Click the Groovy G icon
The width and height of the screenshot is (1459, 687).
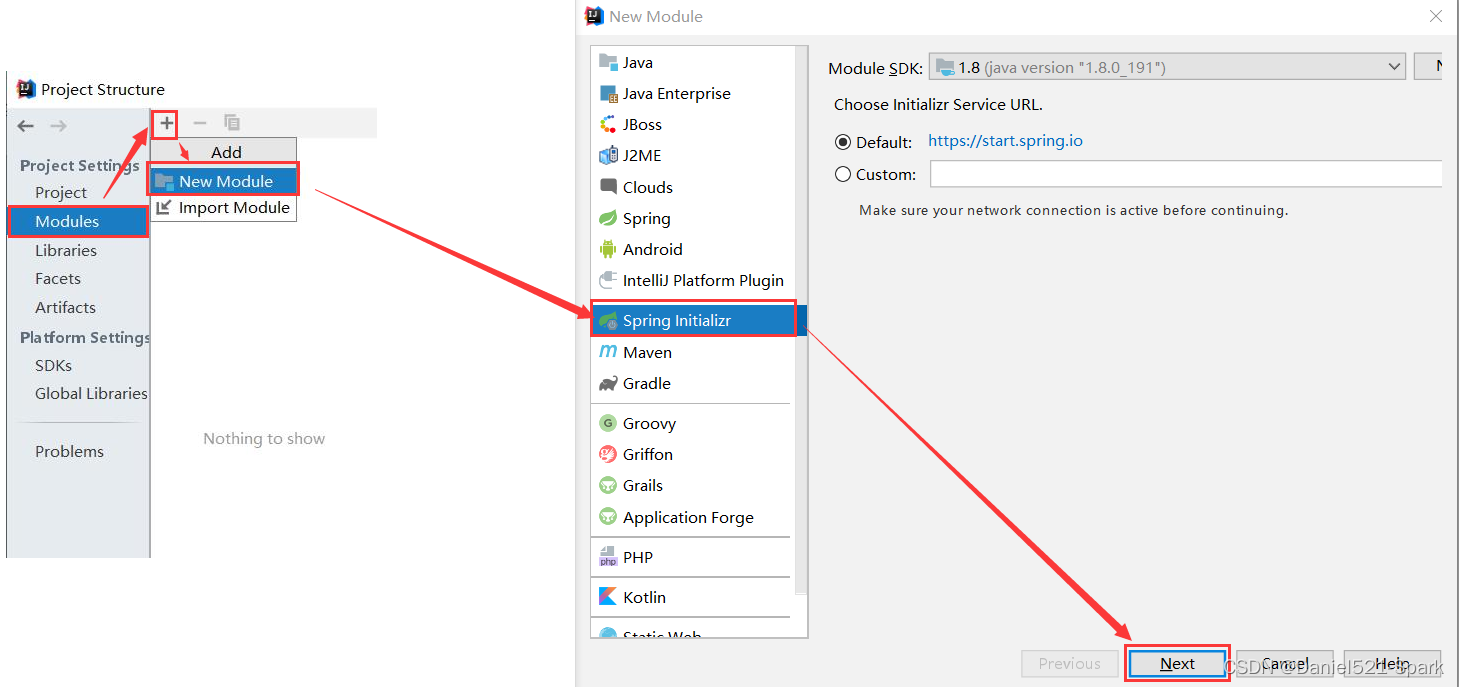point(608,424)
